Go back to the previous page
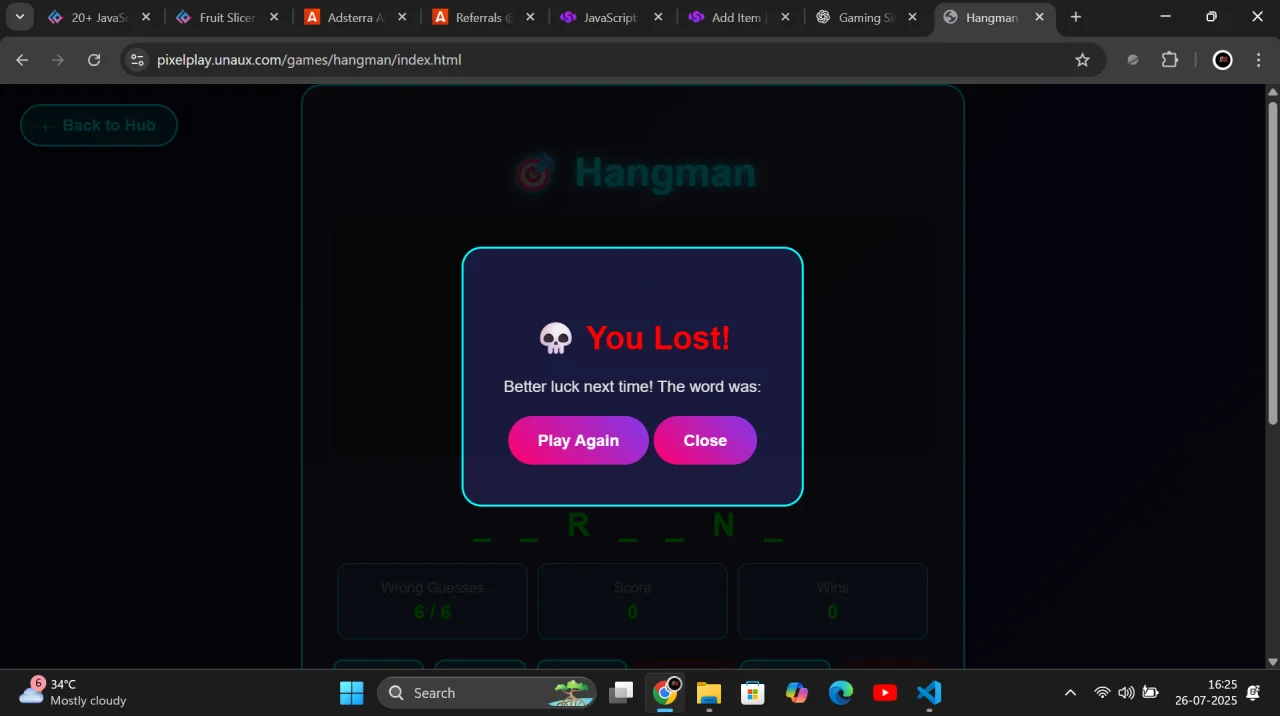This screenshot has height=716, width=1280. tap(22, 60)
